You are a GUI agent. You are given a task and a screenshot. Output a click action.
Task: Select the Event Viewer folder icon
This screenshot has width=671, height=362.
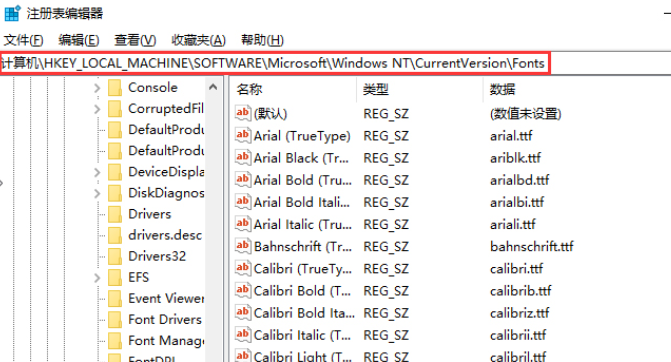[x=115, y=298]
